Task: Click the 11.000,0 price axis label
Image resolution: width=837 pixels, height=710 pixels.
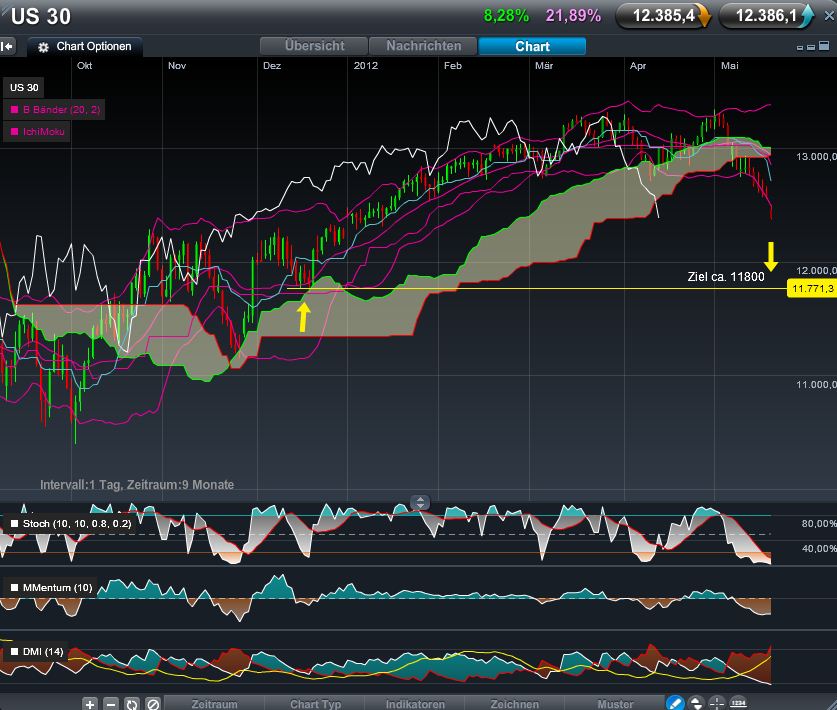Action: point(816,384)
